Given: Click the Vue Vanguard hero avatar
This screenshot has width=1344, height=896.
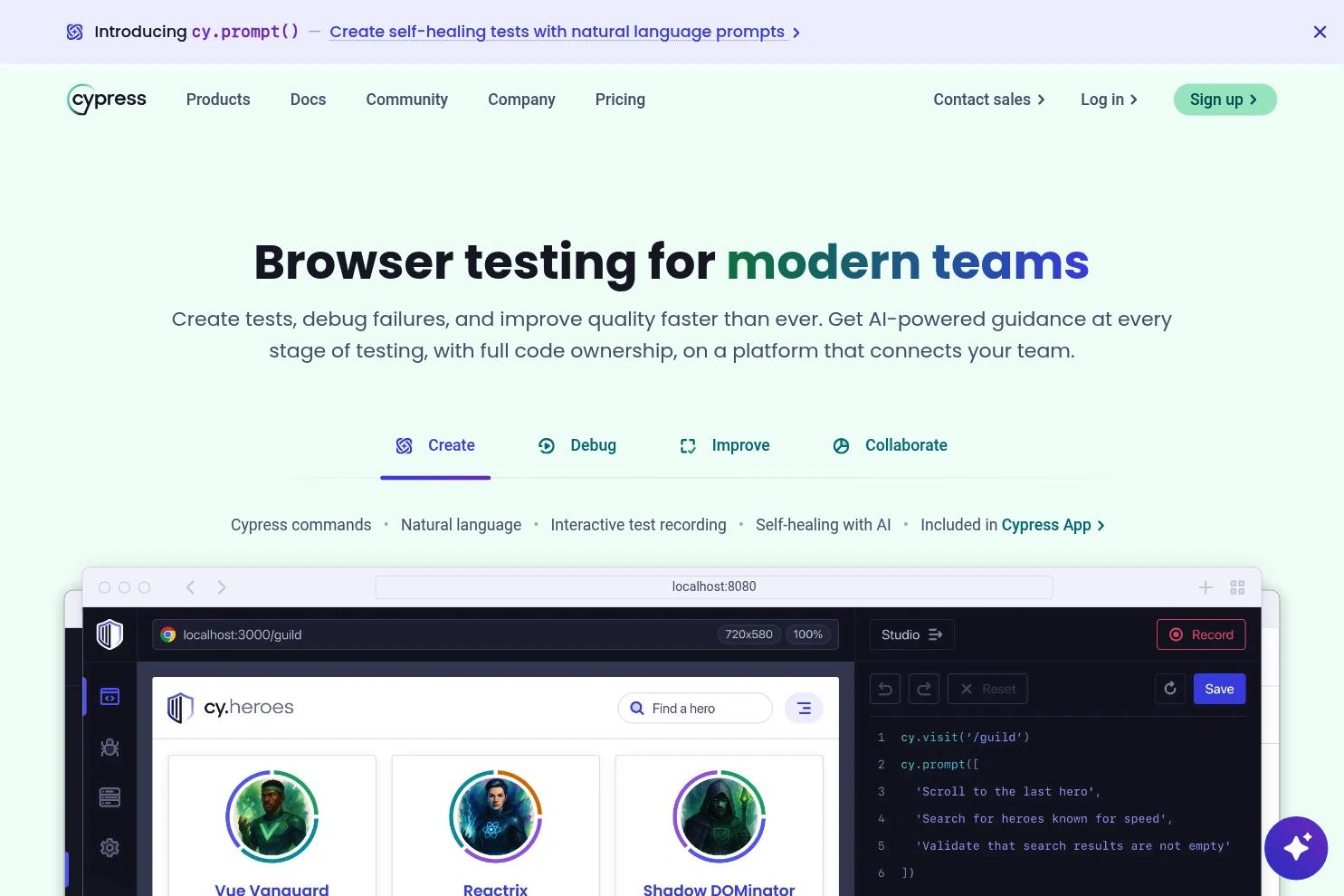Looking at the screenshot, I should (x=272, y=816).
